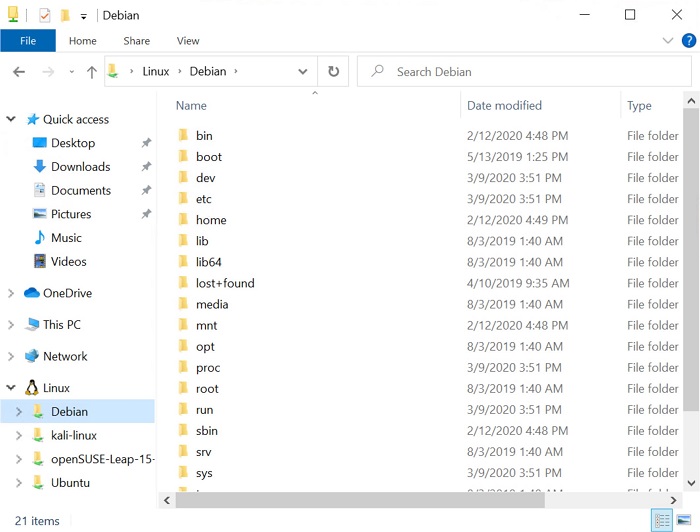
Task: Open the Home ribbon tab
Action: pyautogui.click(x=83, y=41)
